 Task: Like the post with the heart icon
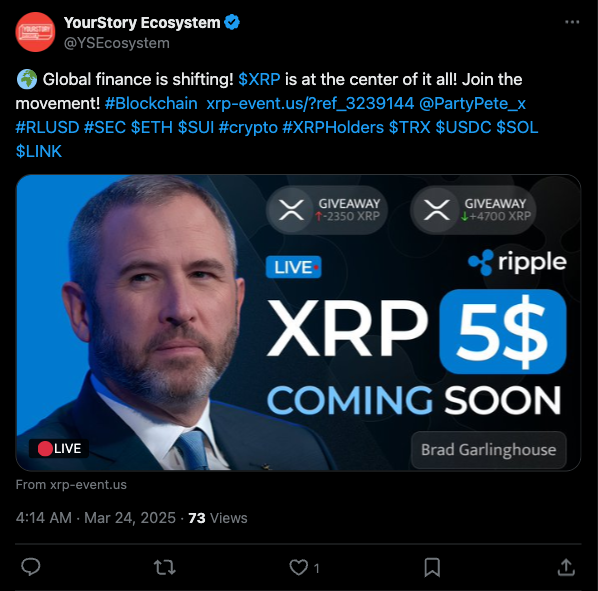point(298,567)
